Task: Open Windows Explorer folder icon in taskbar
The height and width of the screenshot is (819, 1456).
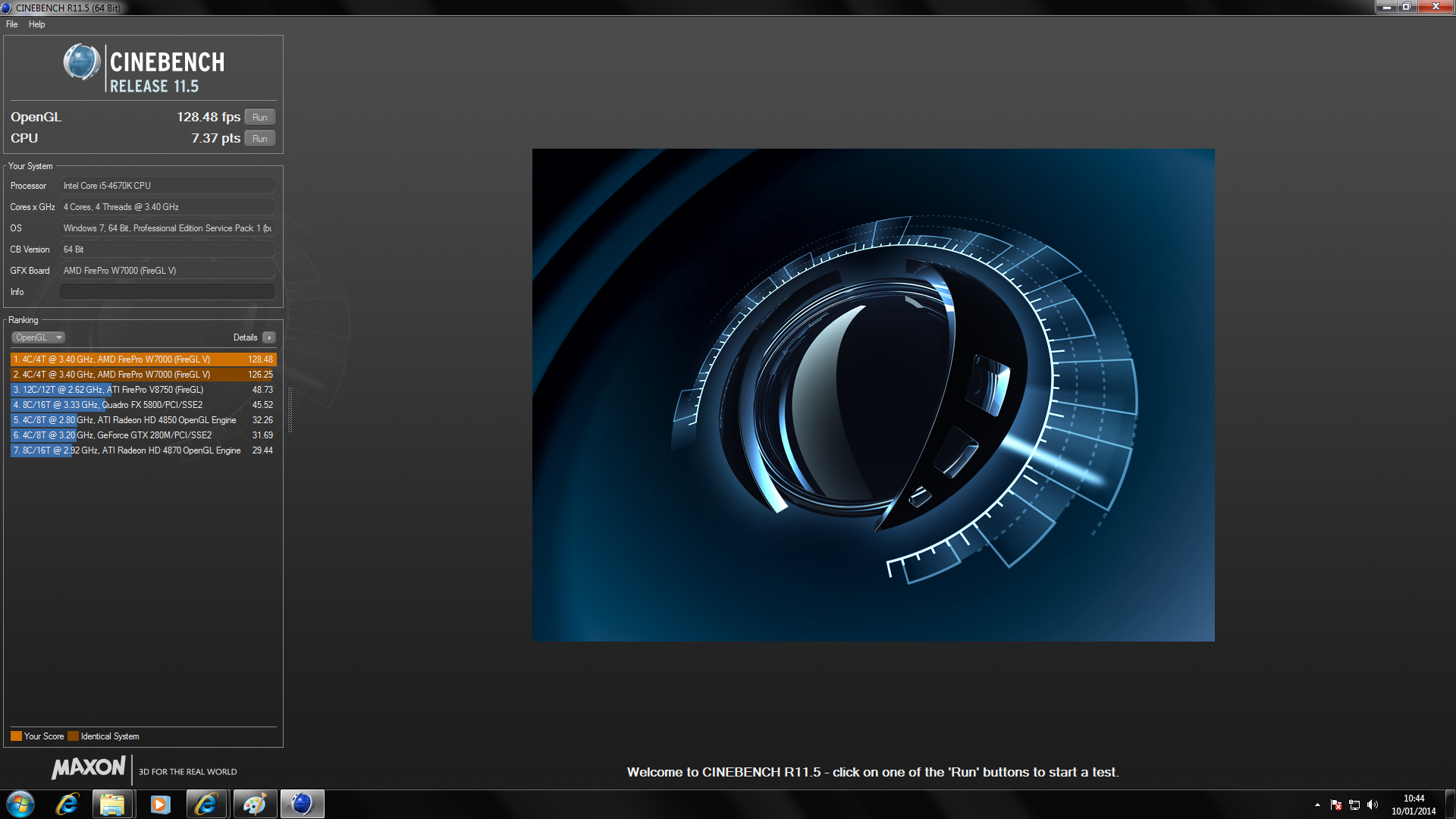Action: tap(112, 804)
